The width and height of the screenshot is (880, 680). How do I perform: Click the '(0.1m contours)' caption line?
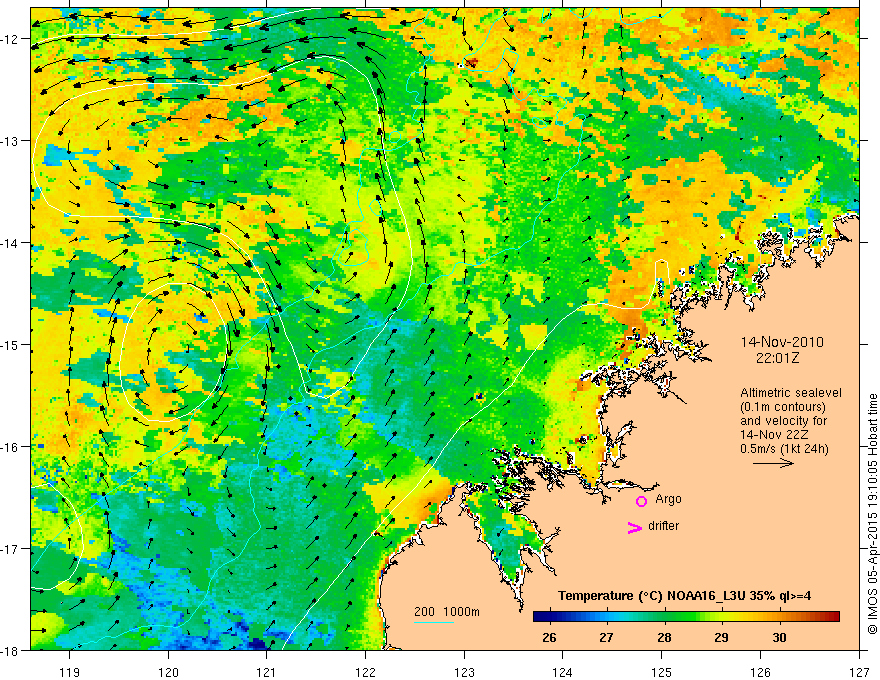point(783,407)
